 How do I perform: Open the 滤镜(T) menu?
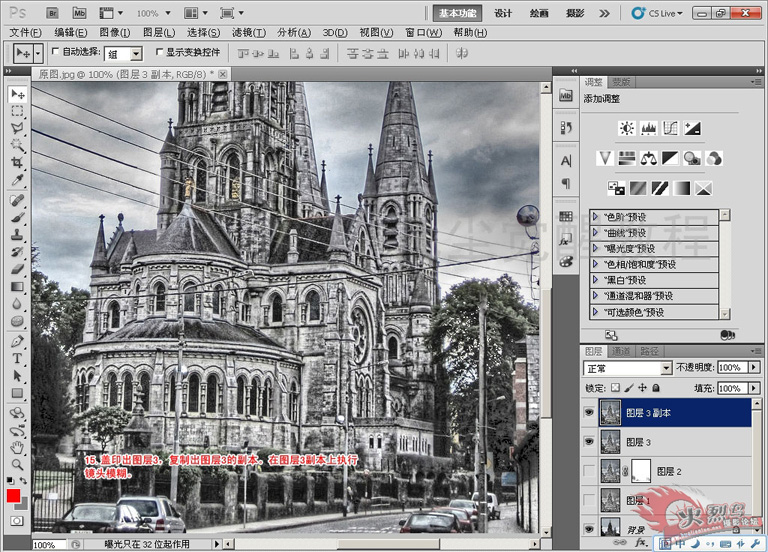coord(249,33)
